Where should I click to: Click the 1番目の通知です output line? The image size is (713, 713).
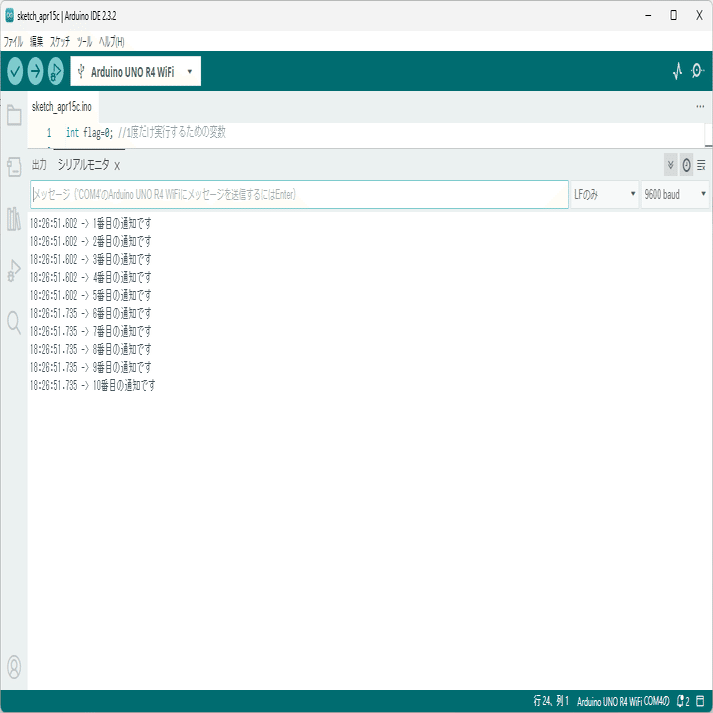click(x=90, y=223)
